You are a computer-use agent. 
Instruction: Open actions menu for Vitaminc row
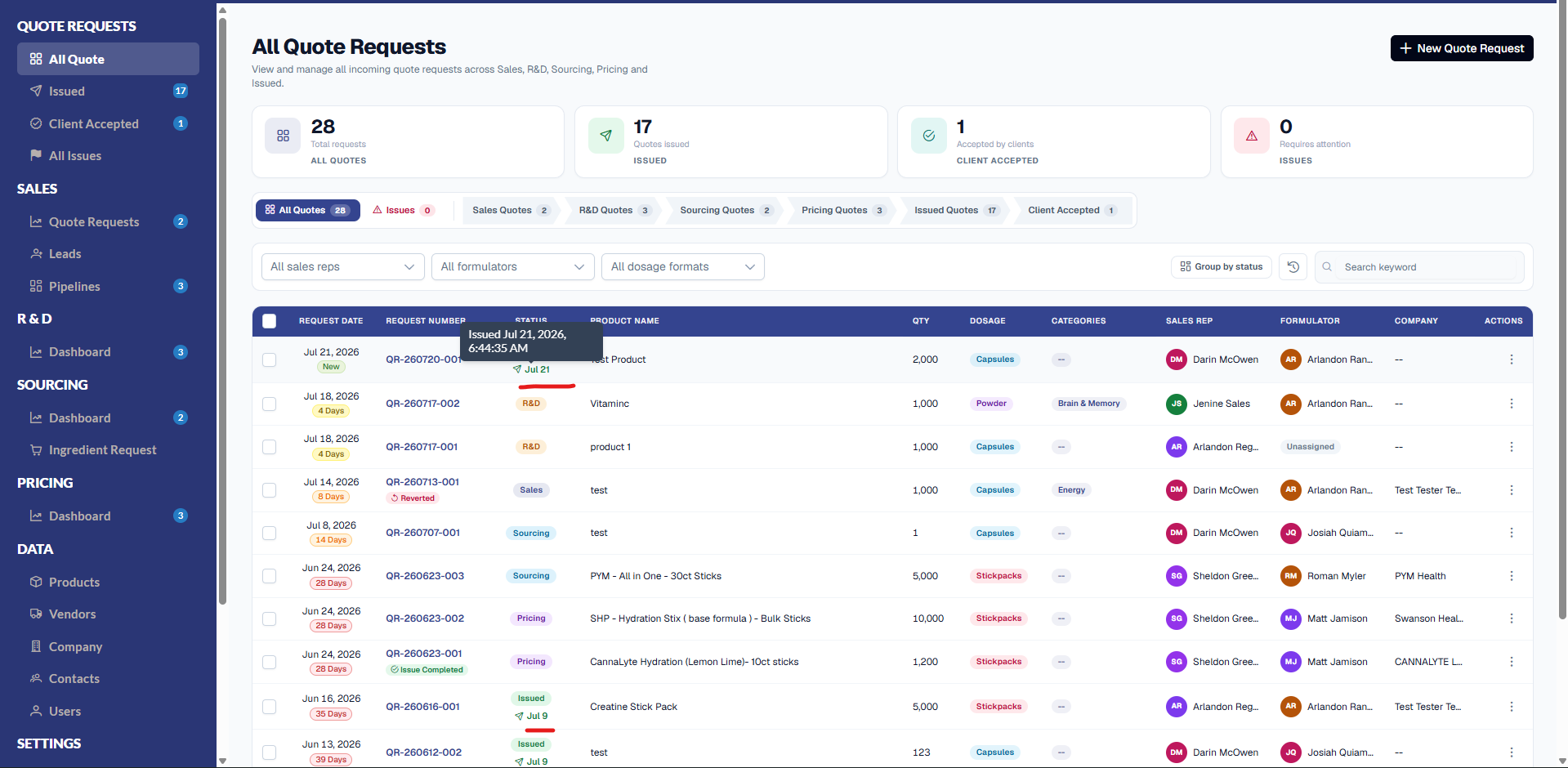pyautogui.click(x=1512, y=404)
